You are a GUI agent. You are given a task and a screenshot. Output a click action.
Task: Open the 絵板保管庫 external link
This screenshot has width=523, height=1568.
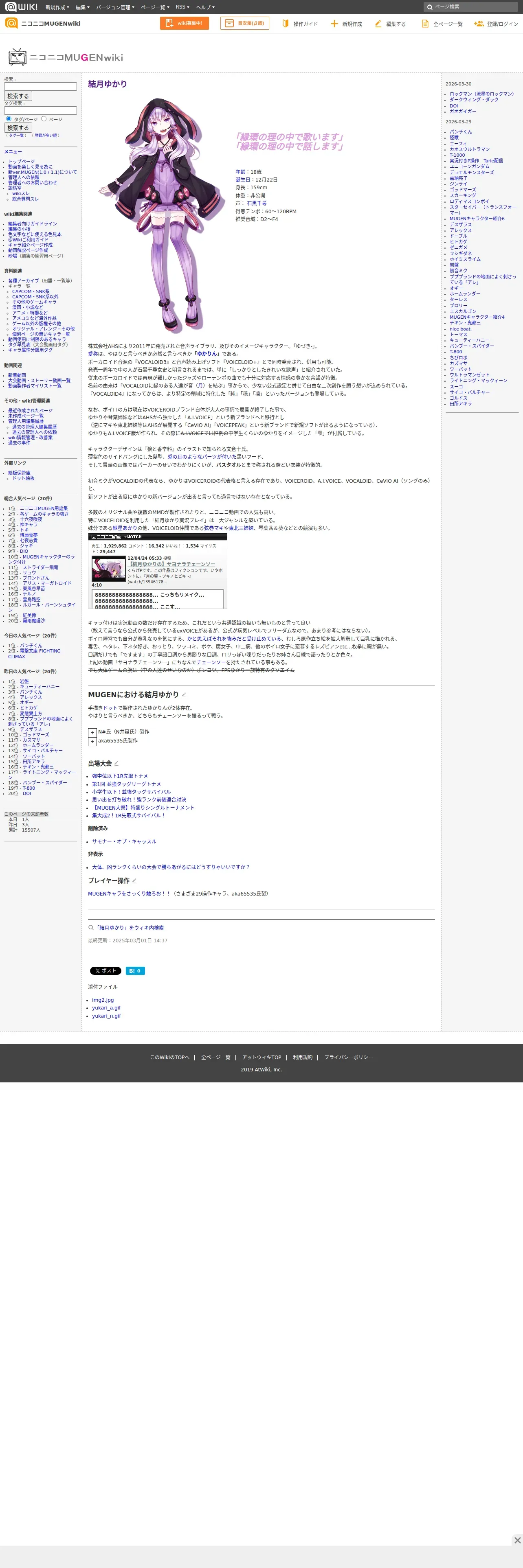click(x=19, y=473)
